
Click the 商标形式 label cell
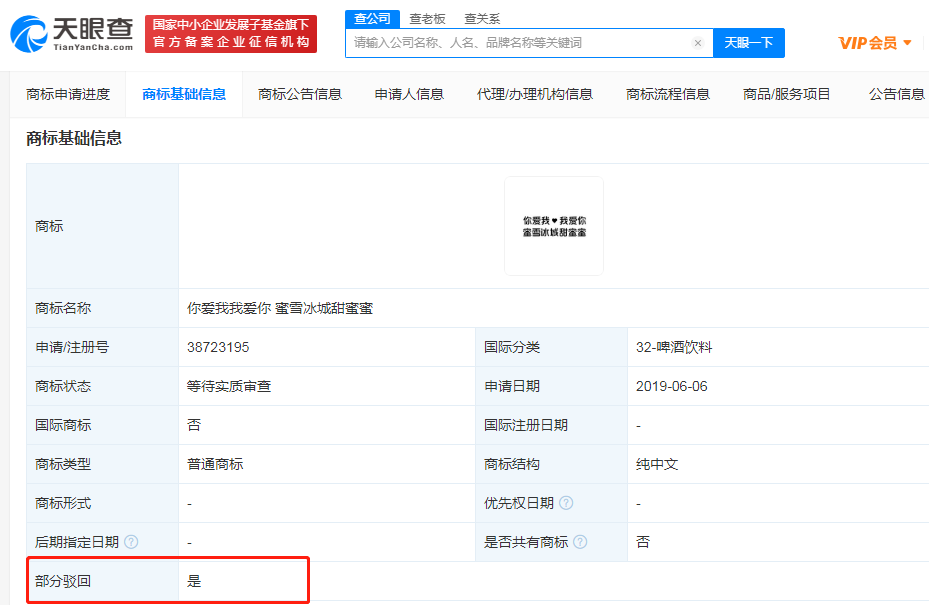click(x=102, y=503)
